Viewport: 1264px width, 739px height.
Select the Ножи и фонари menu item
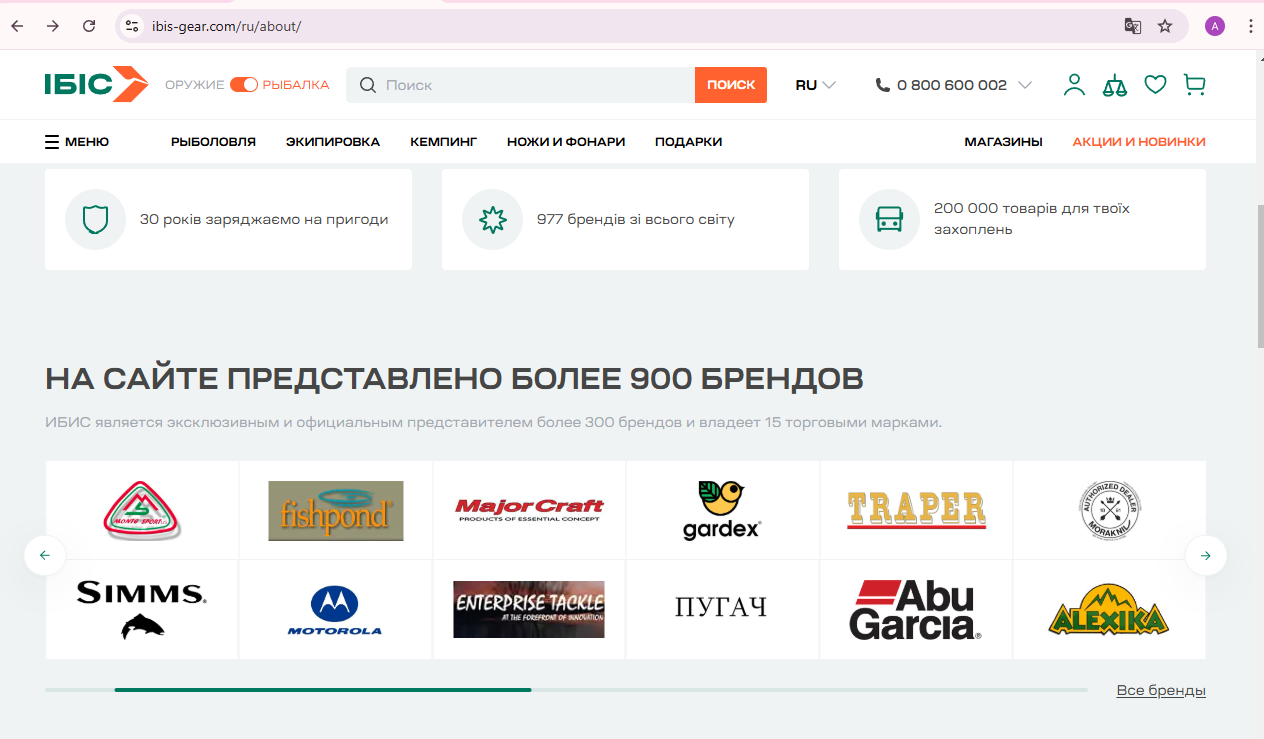click(x=565, y=142)
